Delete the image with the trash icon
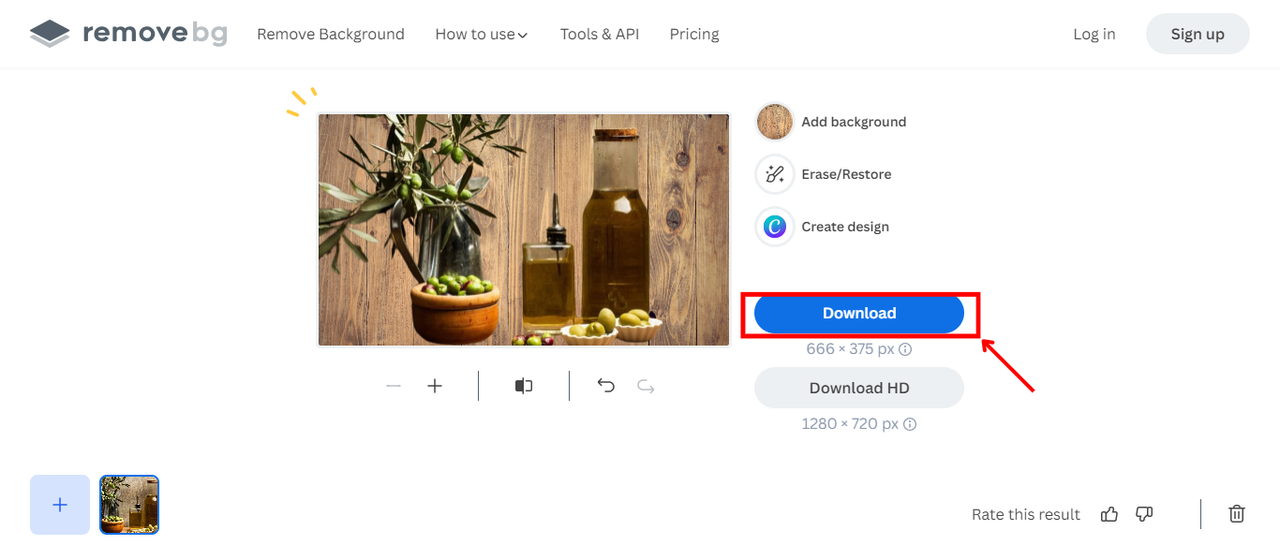The width and height of the screenshot is (1280, 560). [1237, 514]
